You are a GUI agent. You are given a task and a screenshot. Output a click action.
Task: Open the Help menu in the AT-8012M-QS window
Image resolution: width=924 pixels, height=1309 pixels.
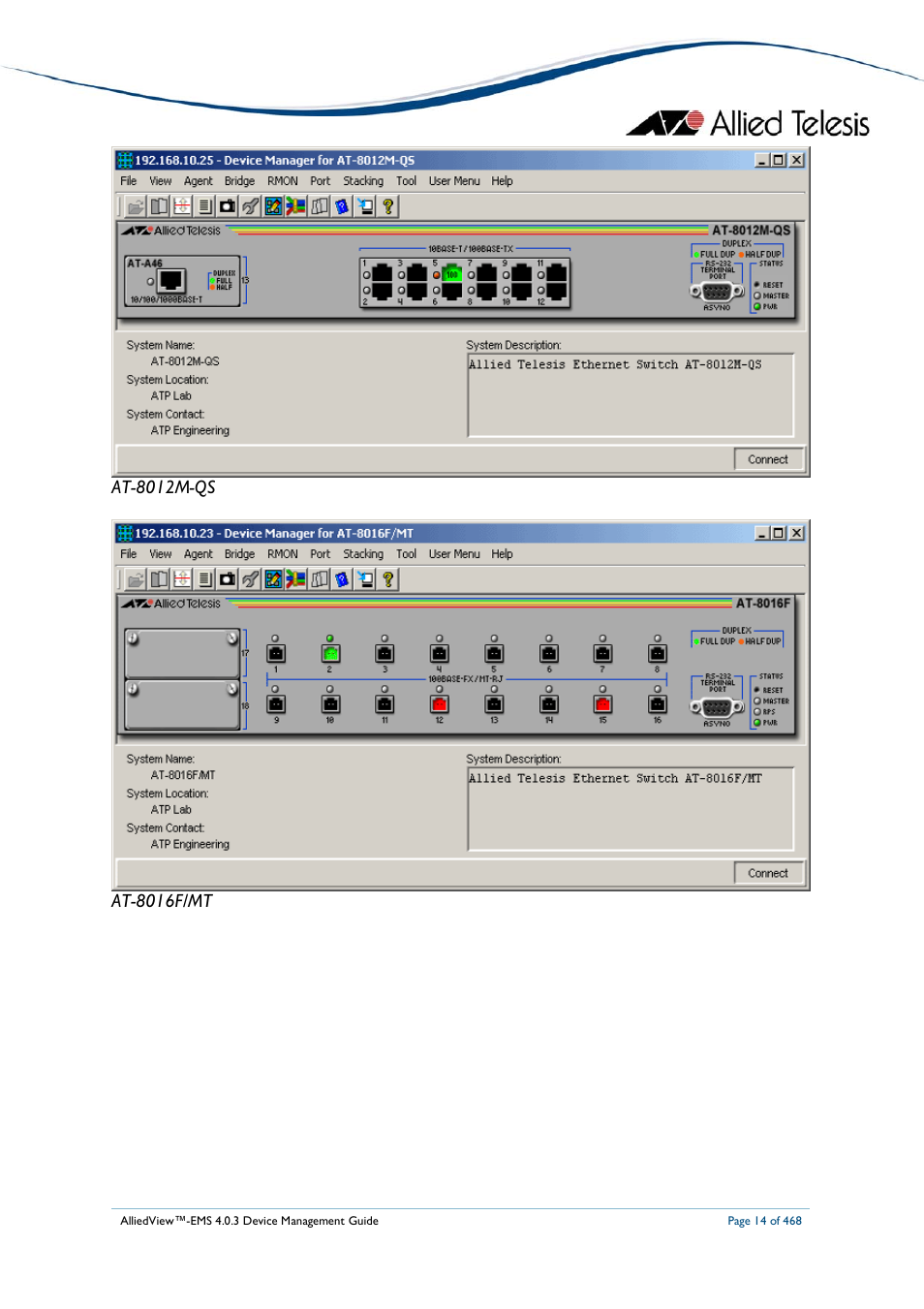click(x=502, y=181)
